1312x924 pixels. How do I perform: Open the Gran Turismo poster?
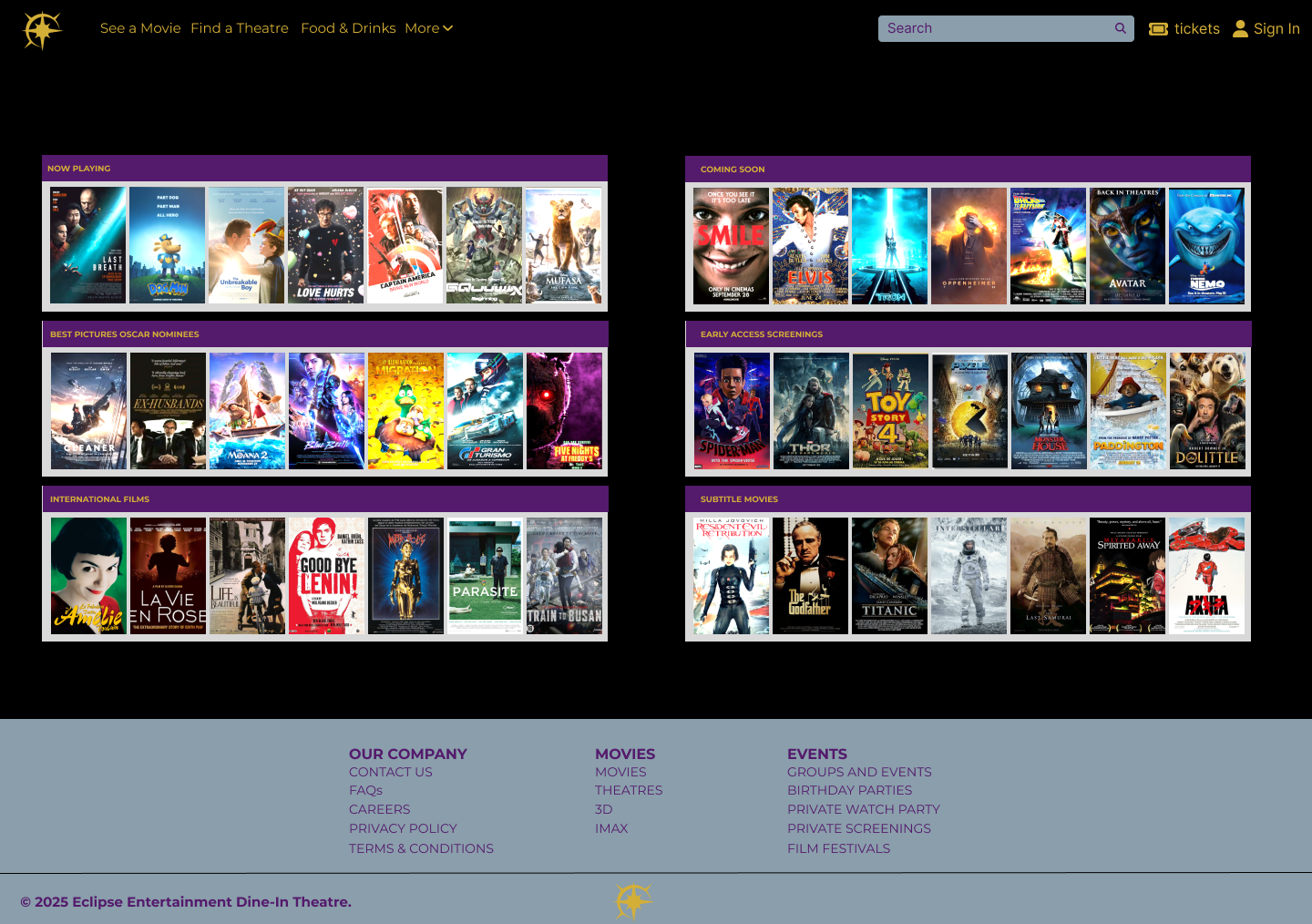click(485, 411)
